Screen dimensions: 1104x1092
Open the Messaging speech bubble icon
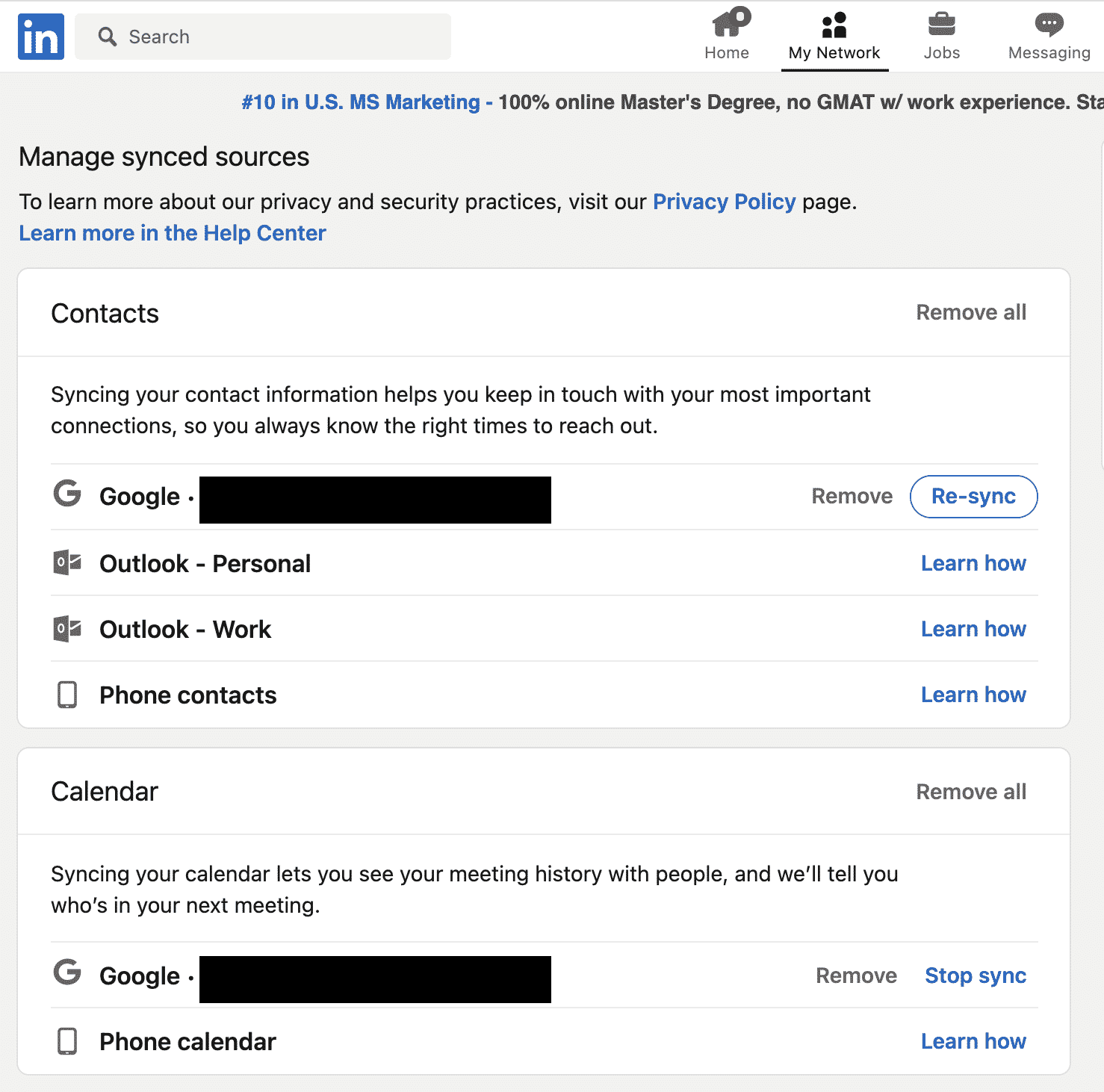[1049, 25]
